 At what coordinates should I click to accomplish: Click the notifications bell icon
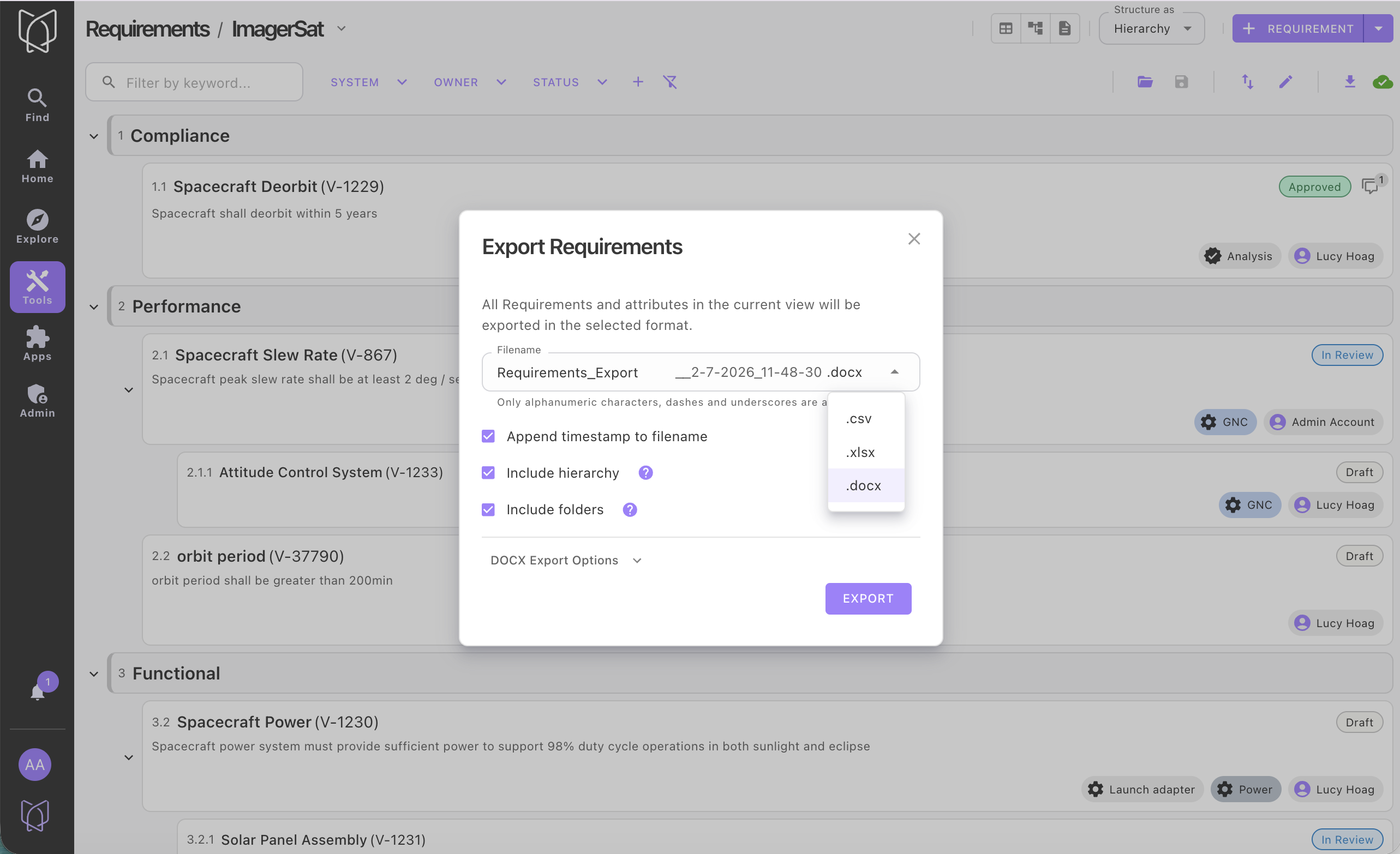point(38,691)
